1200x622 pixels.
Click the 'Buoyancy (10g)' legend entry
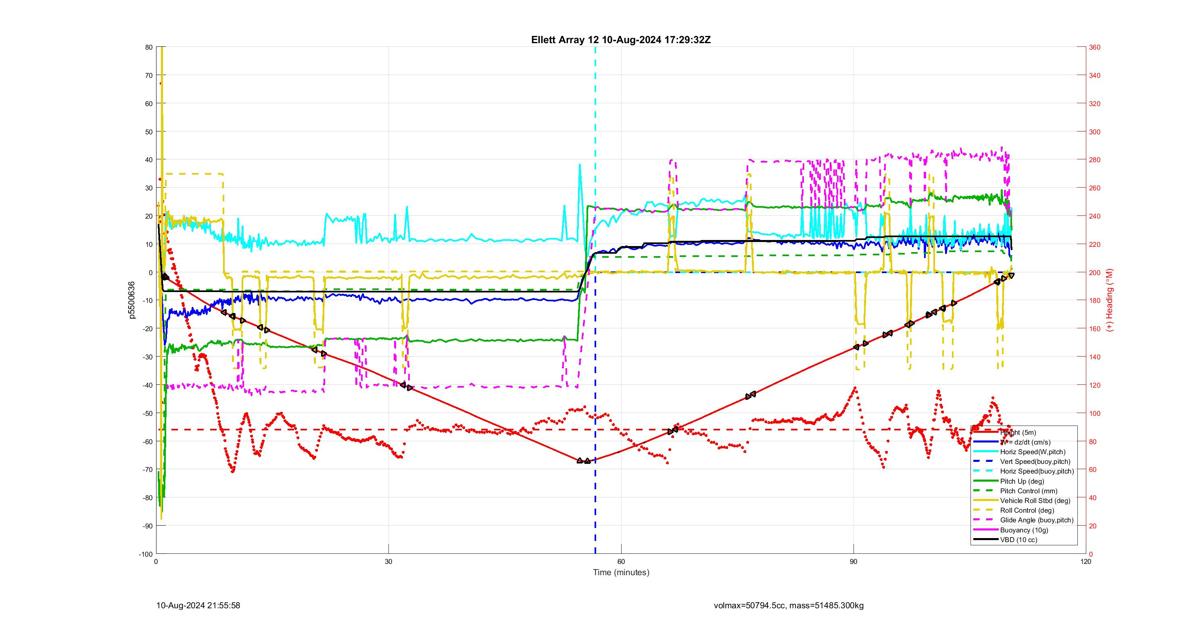1025,530
